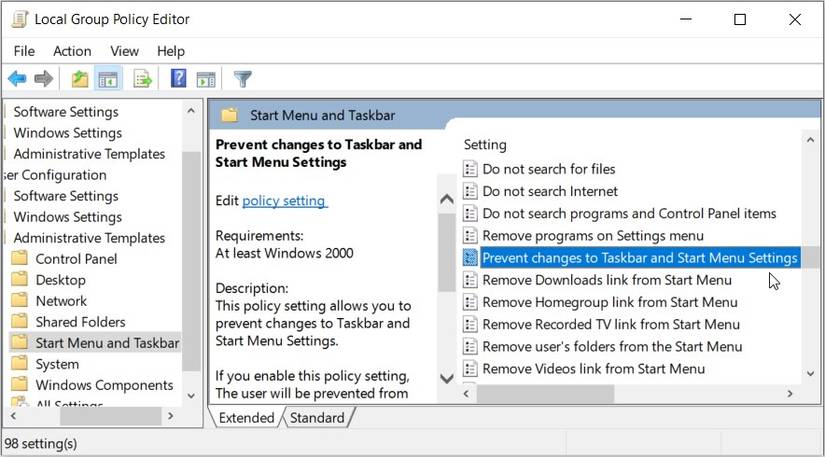
Task: Click the Export List toolbar icon
Action: pyautogui.click(x=142, y=79)
